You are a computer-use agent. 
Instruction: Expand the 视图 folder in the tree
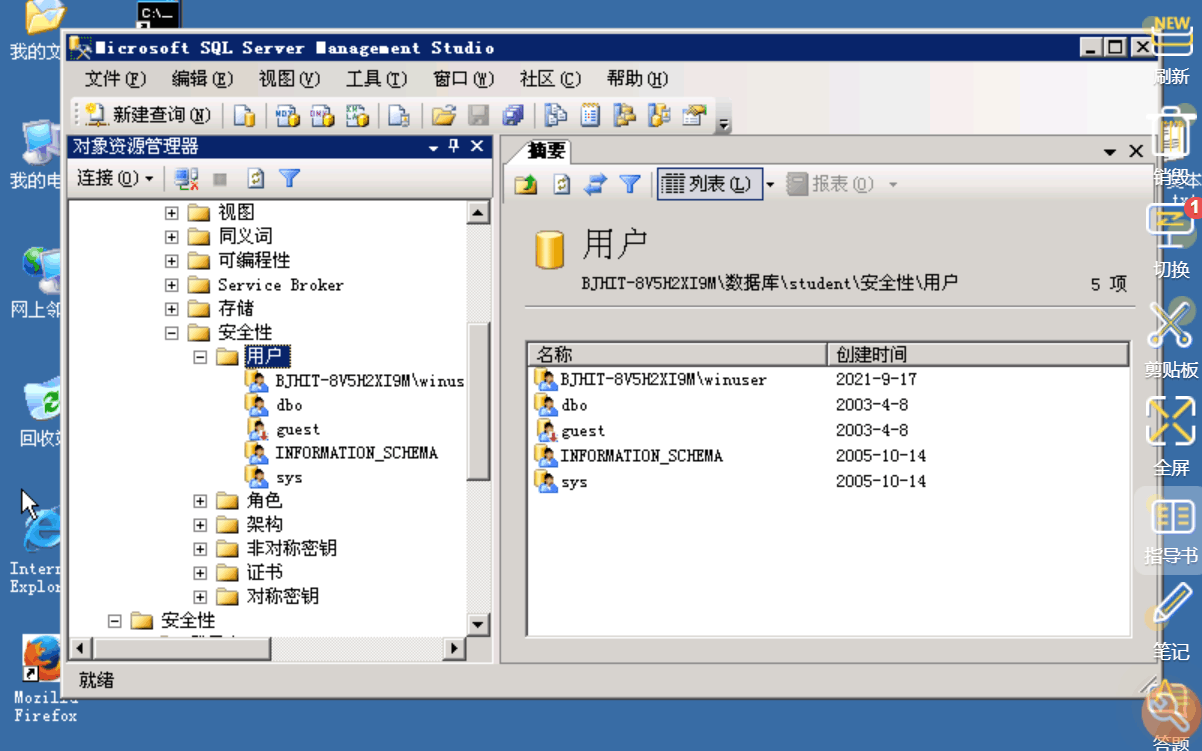pos(172,212)
